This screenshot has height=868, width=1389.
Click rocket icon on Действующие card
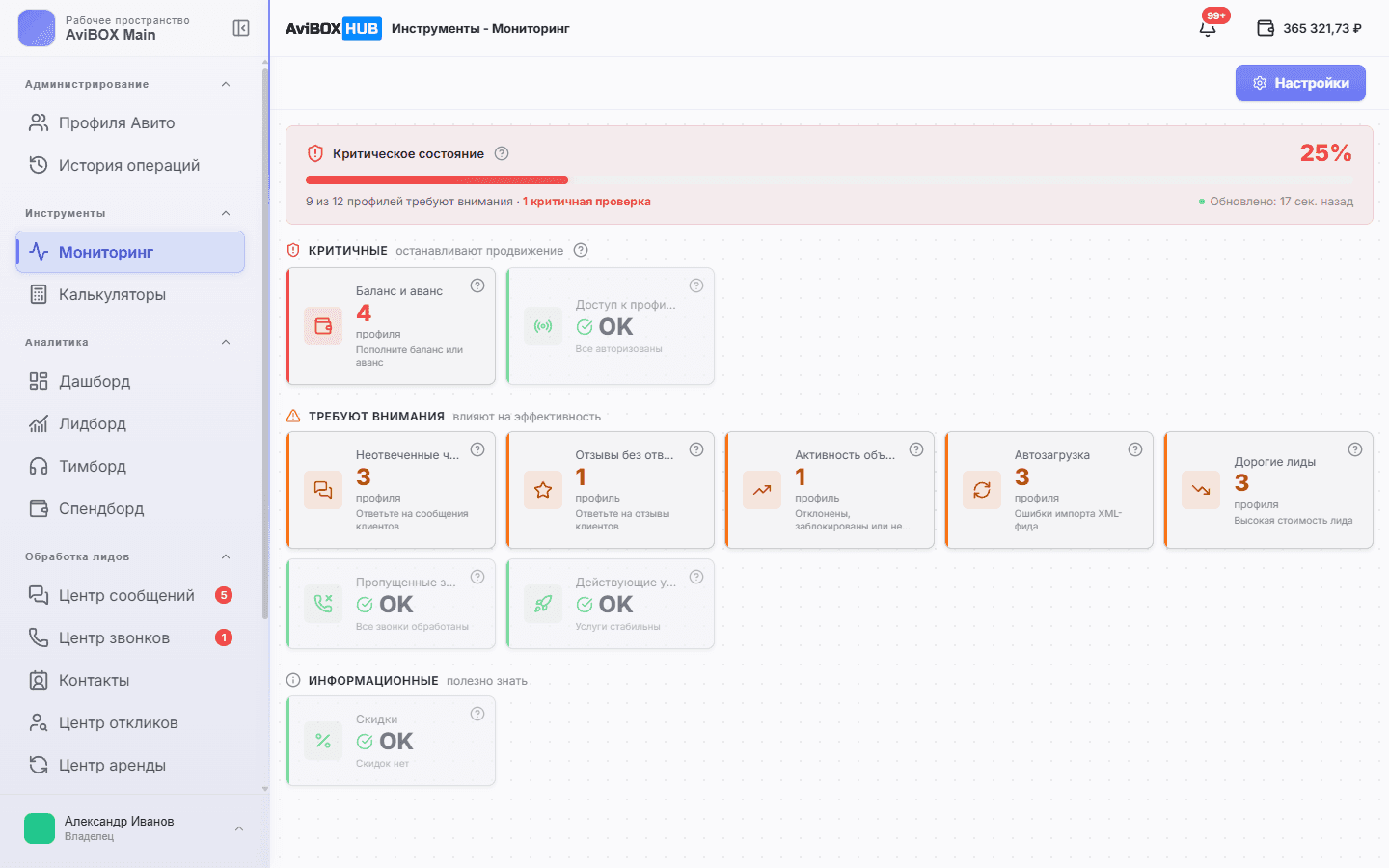click(x=543, y=604)
